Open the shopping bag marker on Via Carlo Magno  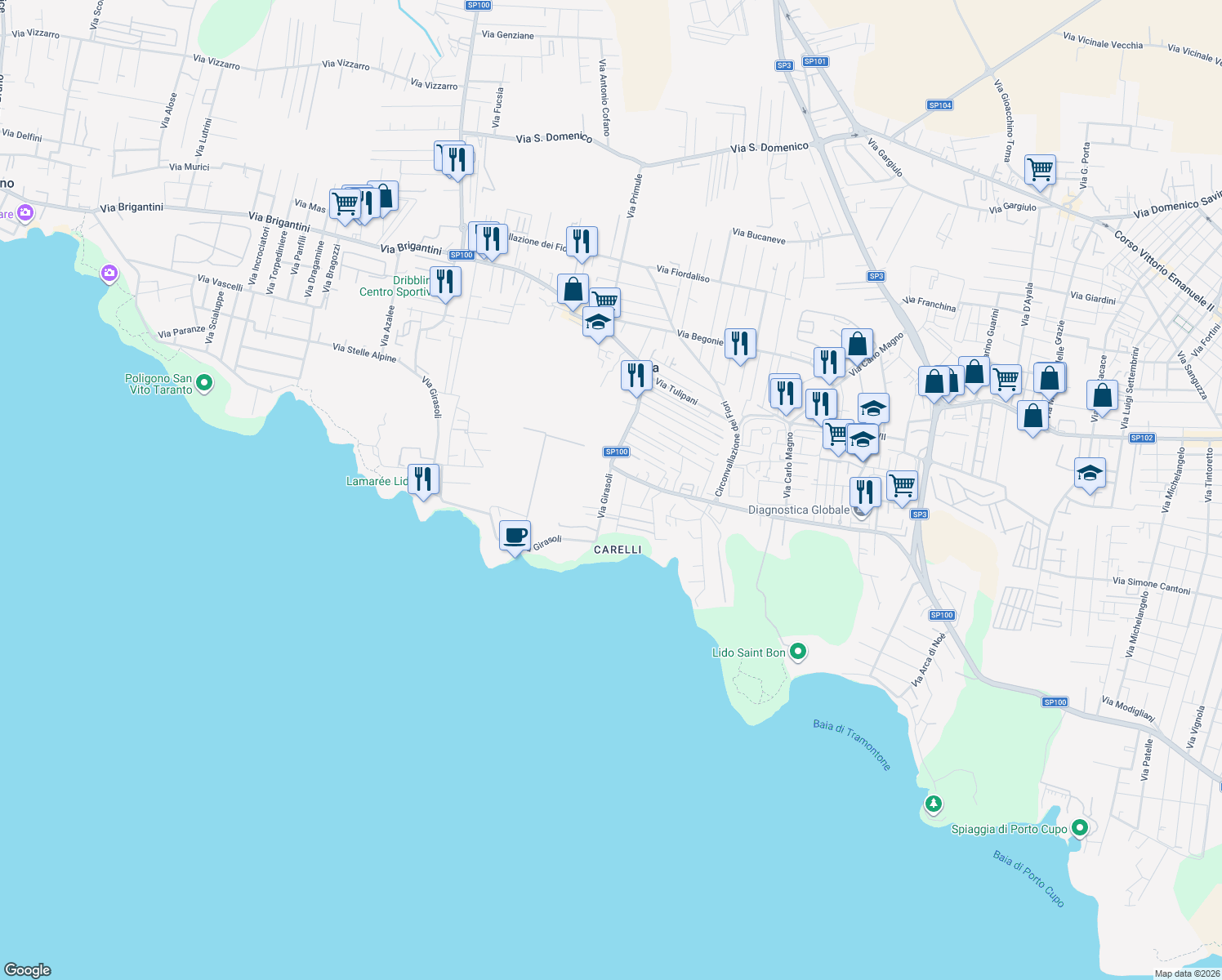click(x=858, y=344)
